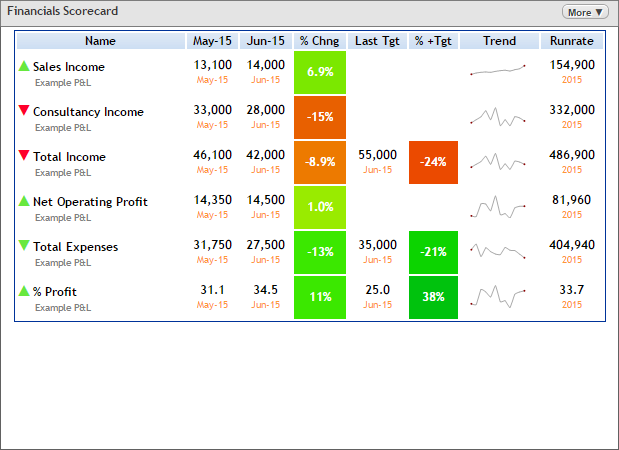Viewport: 619px width, 450px height.
Task: Click the Jun-15 column header
Action: 266,41
